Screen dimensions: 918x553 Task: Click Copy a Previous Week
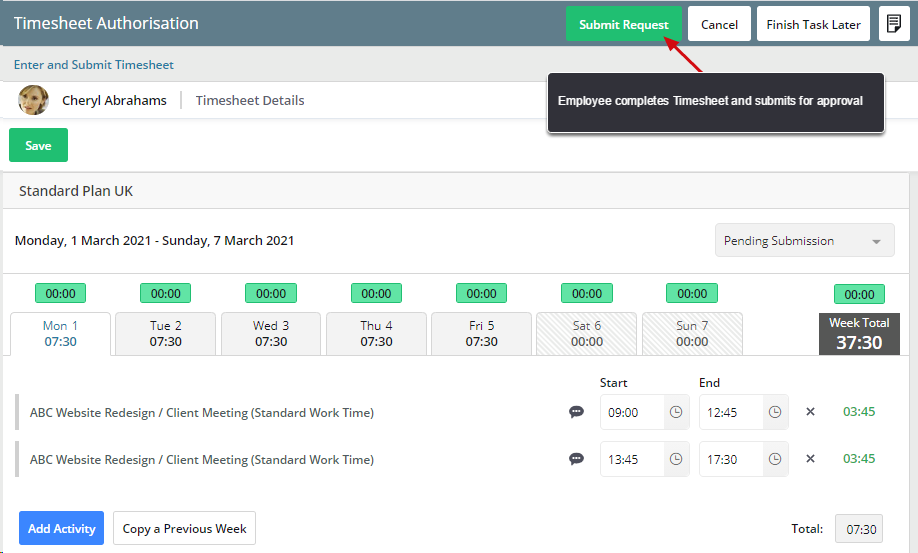184,528
